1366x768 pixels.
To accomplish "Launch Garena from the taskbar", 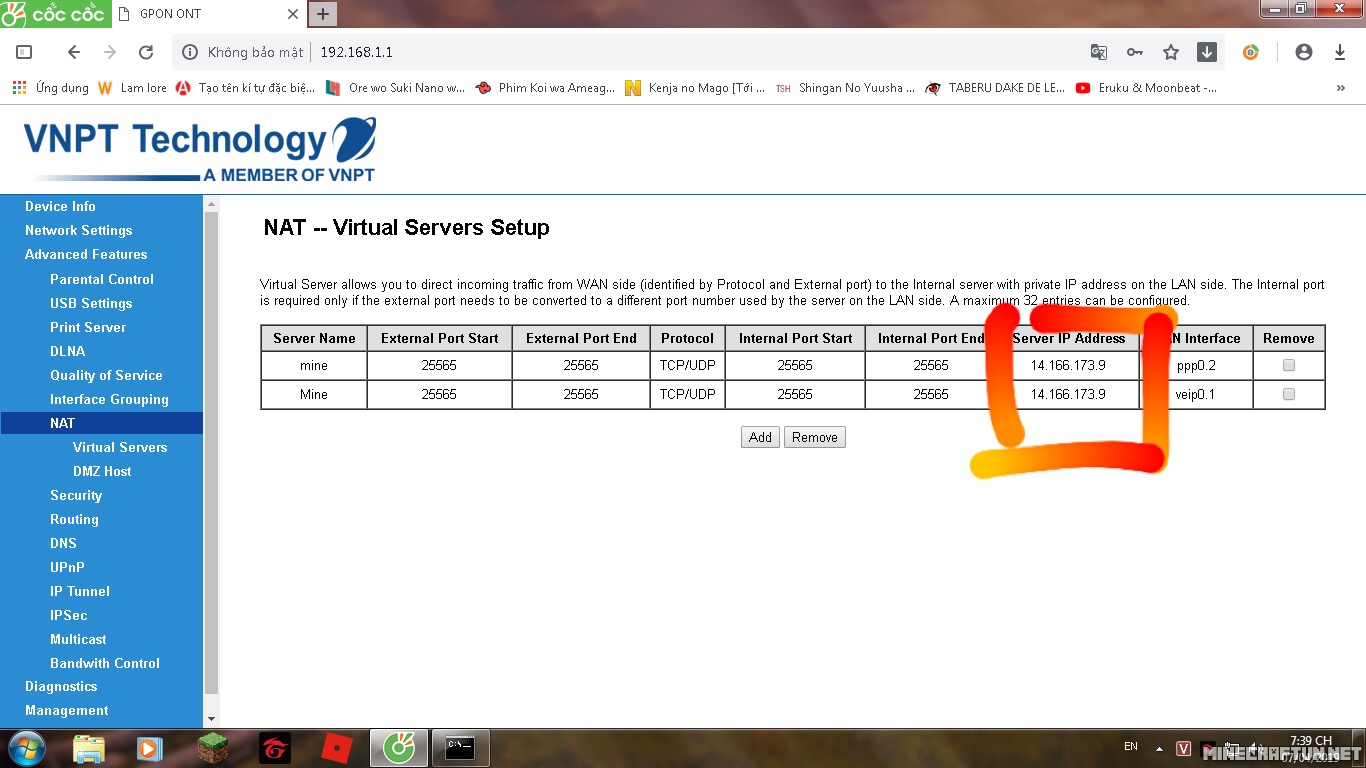I will [x=274, y=748].
